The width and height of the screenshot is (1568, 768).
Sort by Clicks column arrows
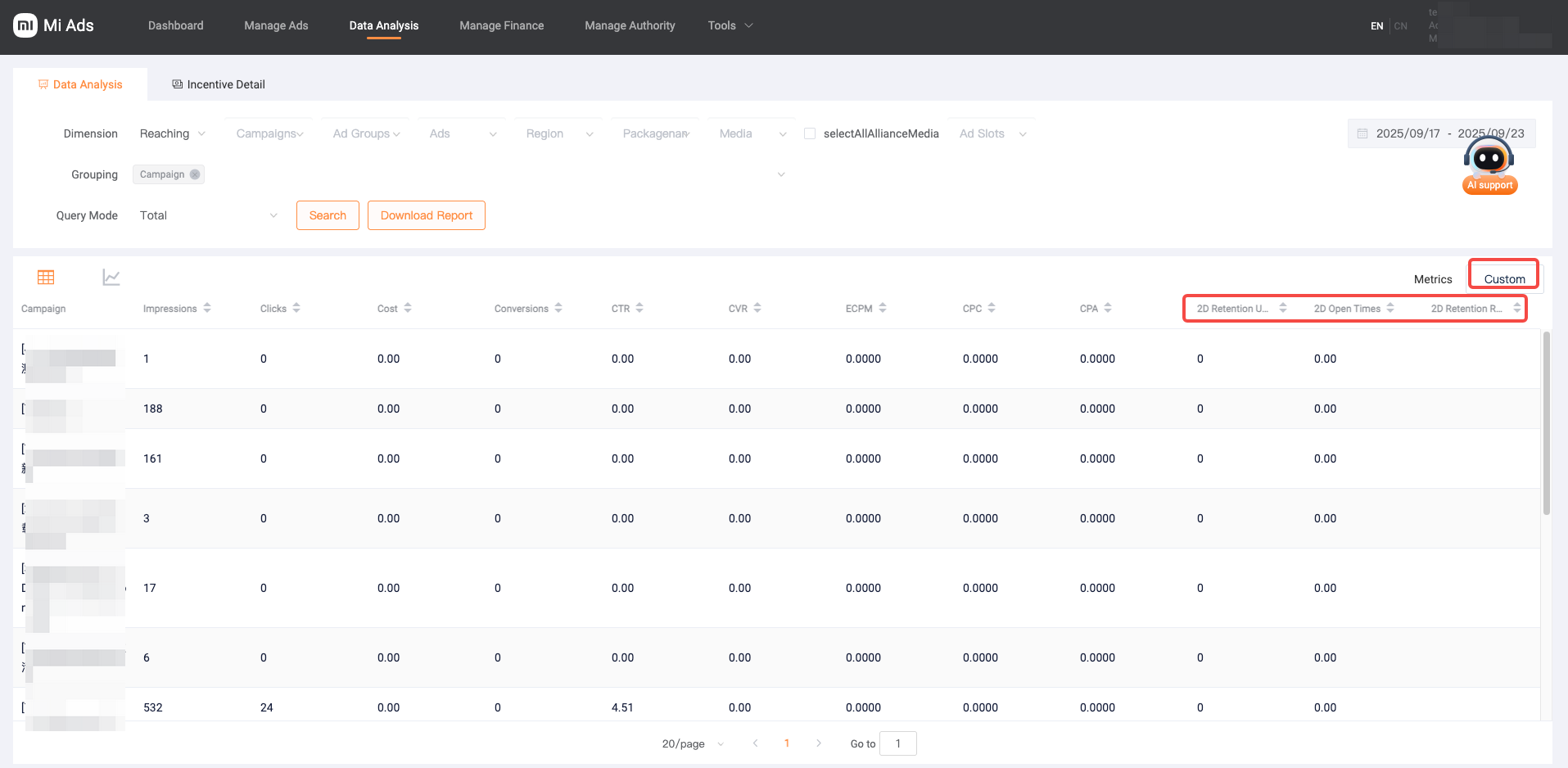[296, 308]
